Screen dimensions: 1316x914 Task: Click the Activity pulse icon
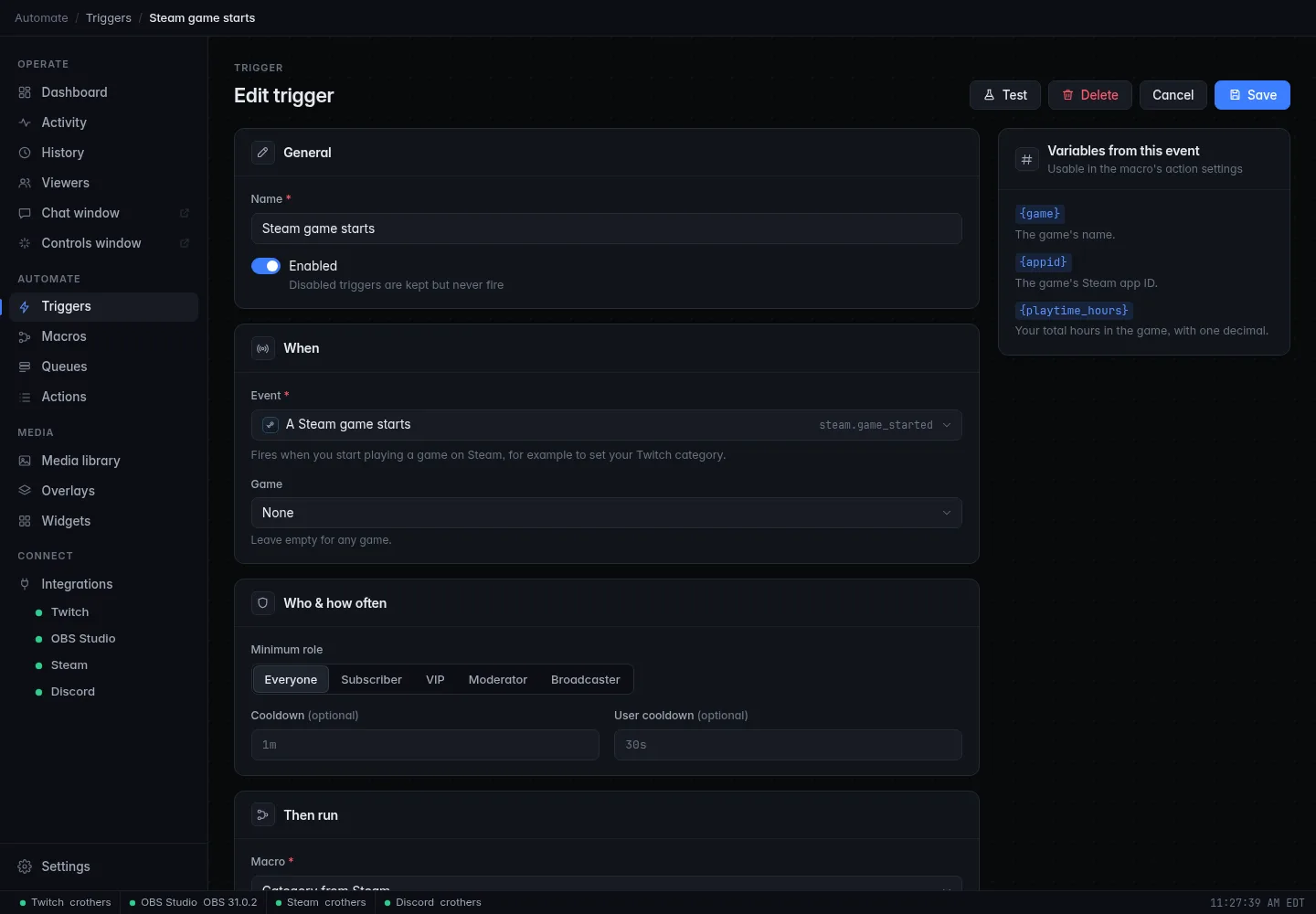point(25,122)
